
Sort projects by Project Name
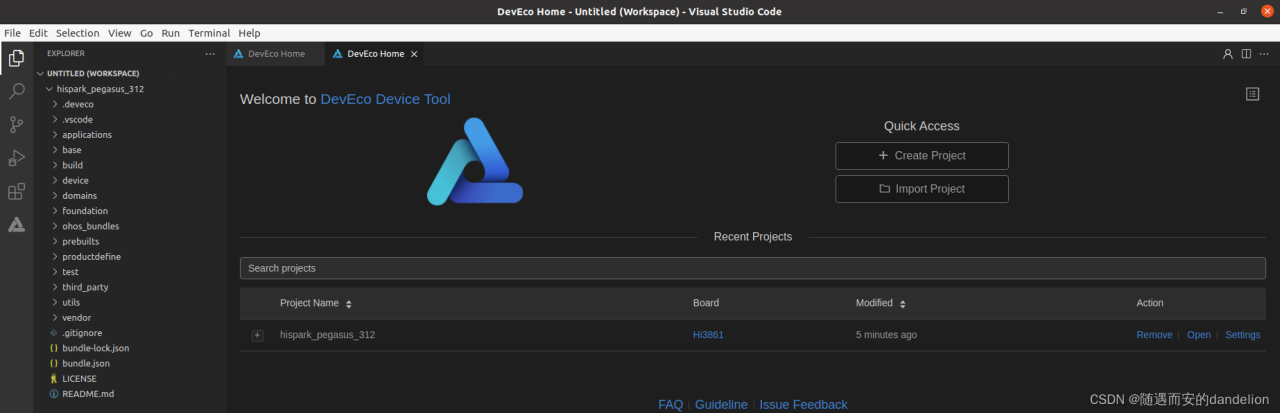[x=349, y=304]
